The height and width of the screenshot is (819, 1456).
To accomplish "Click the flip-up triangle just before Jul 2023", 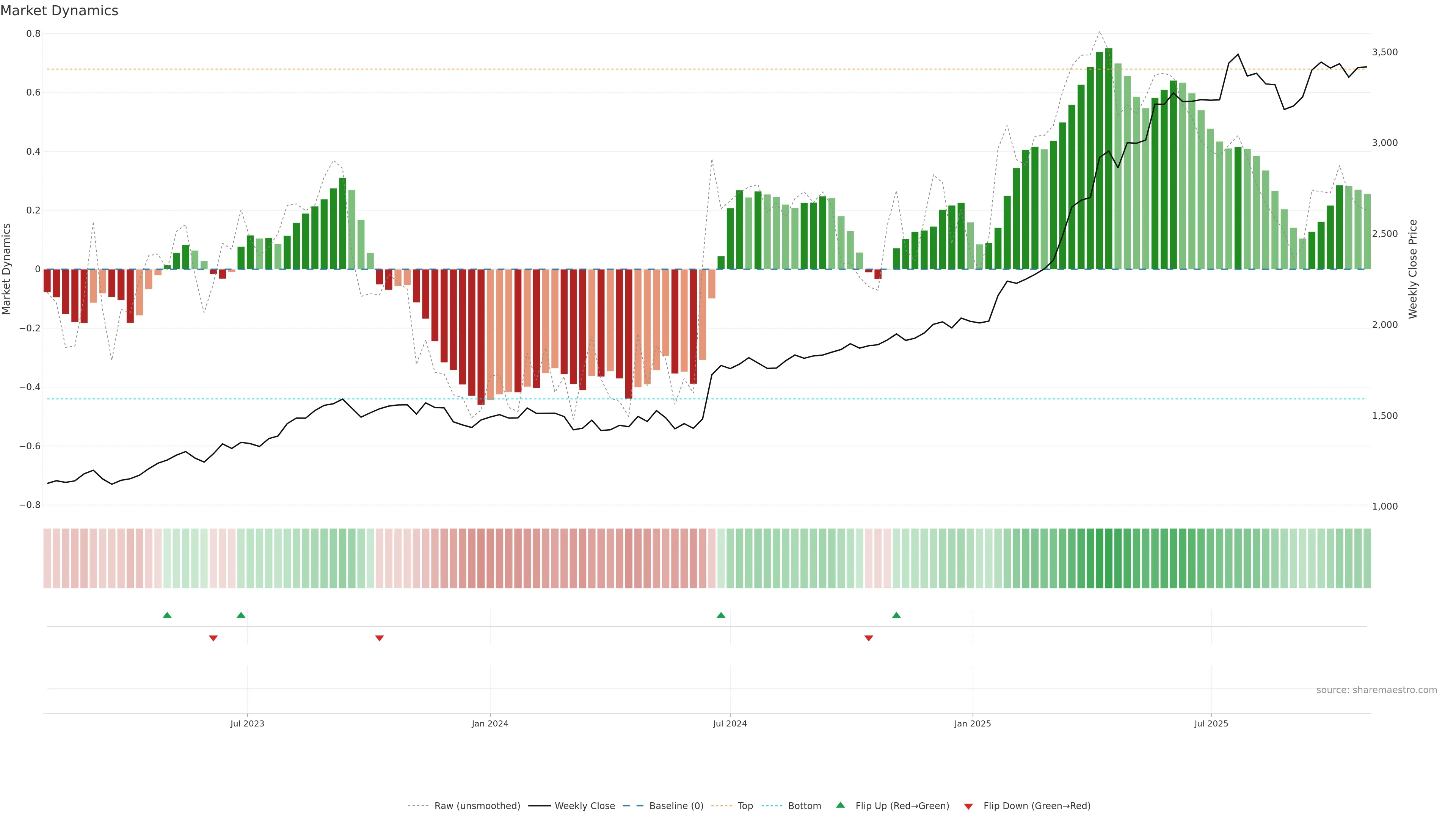I will point(241,615).
